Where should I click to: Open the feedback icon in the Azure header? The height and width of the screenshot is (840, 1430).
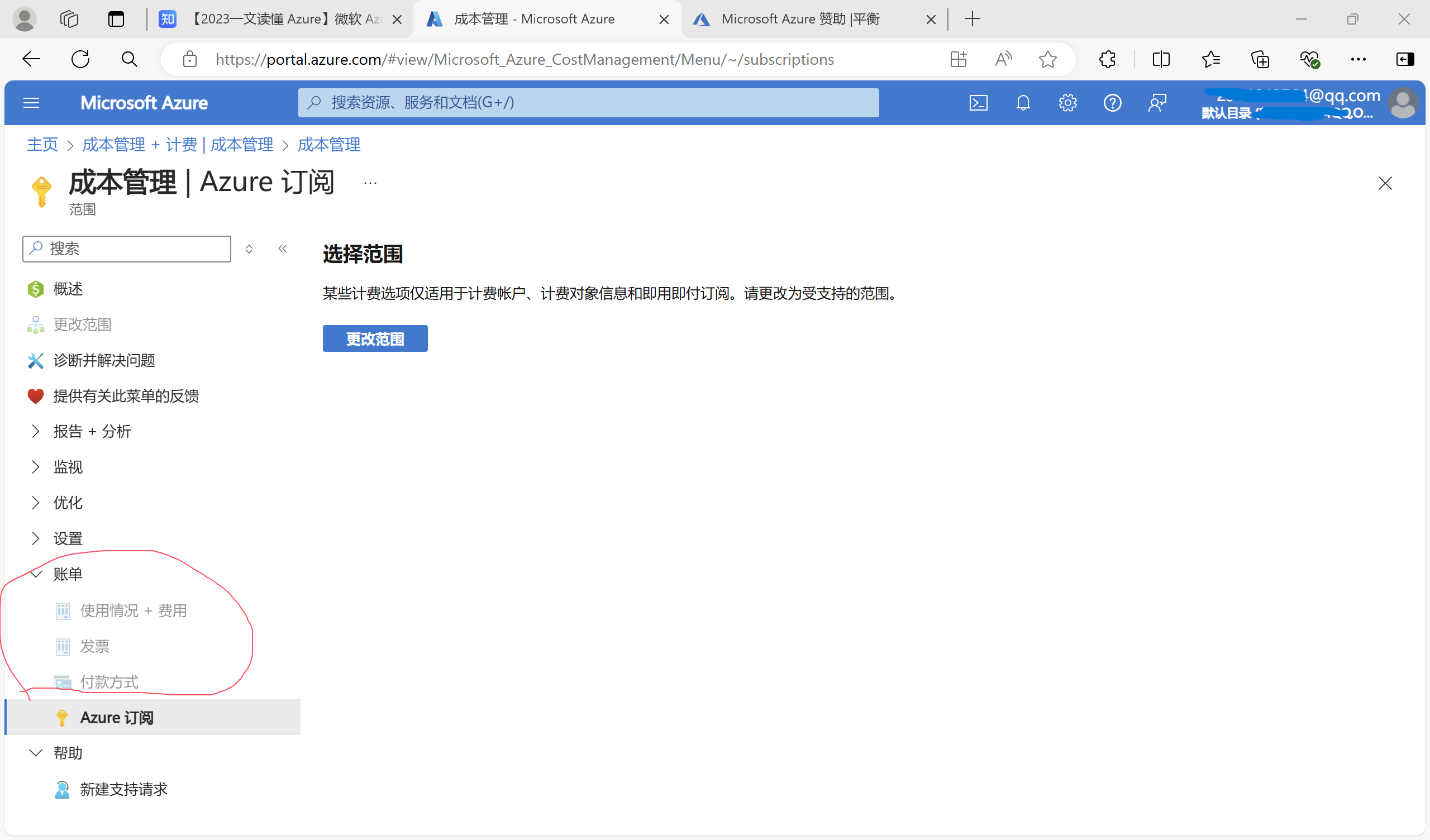(1157, 103)
